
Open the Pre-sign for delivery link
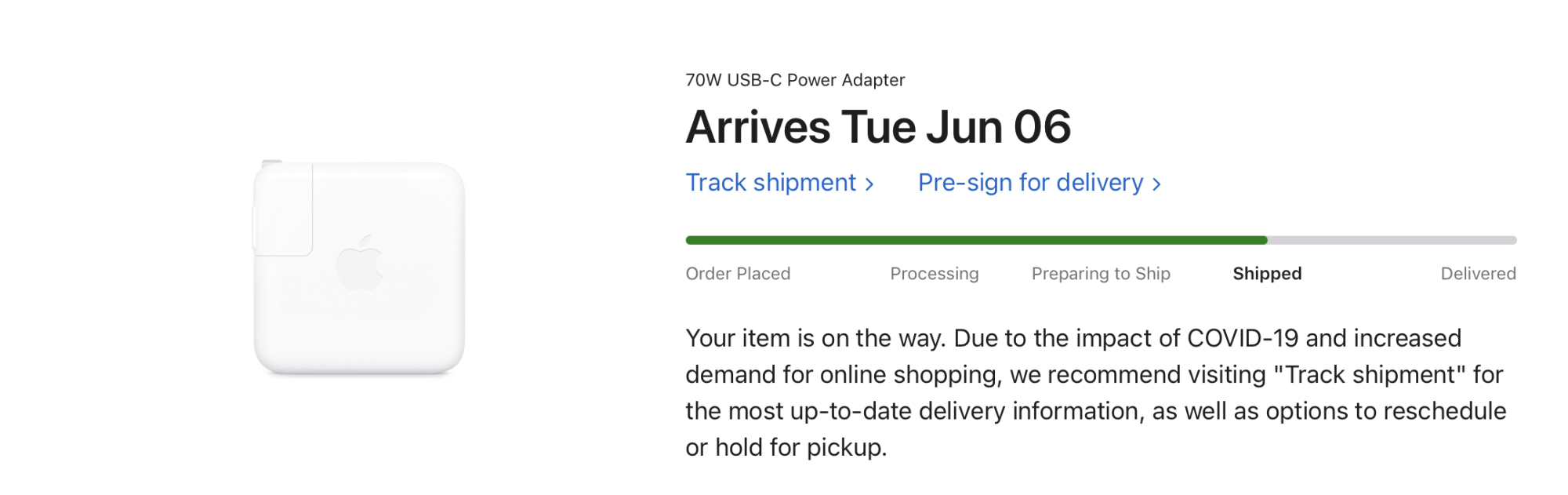[x=1040, y=183]
